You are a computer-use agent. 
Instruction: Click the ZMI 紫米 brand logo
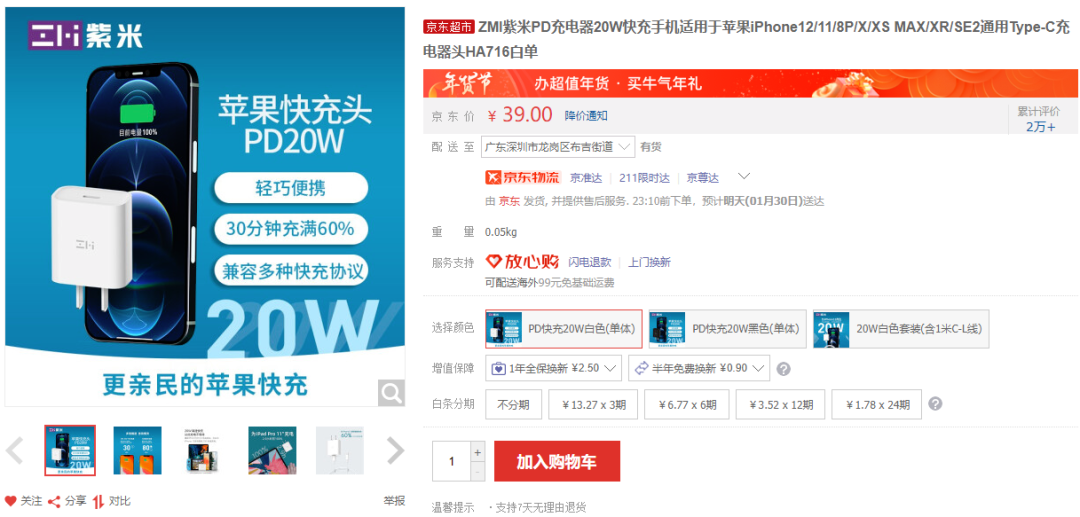(x=85, y=35)
